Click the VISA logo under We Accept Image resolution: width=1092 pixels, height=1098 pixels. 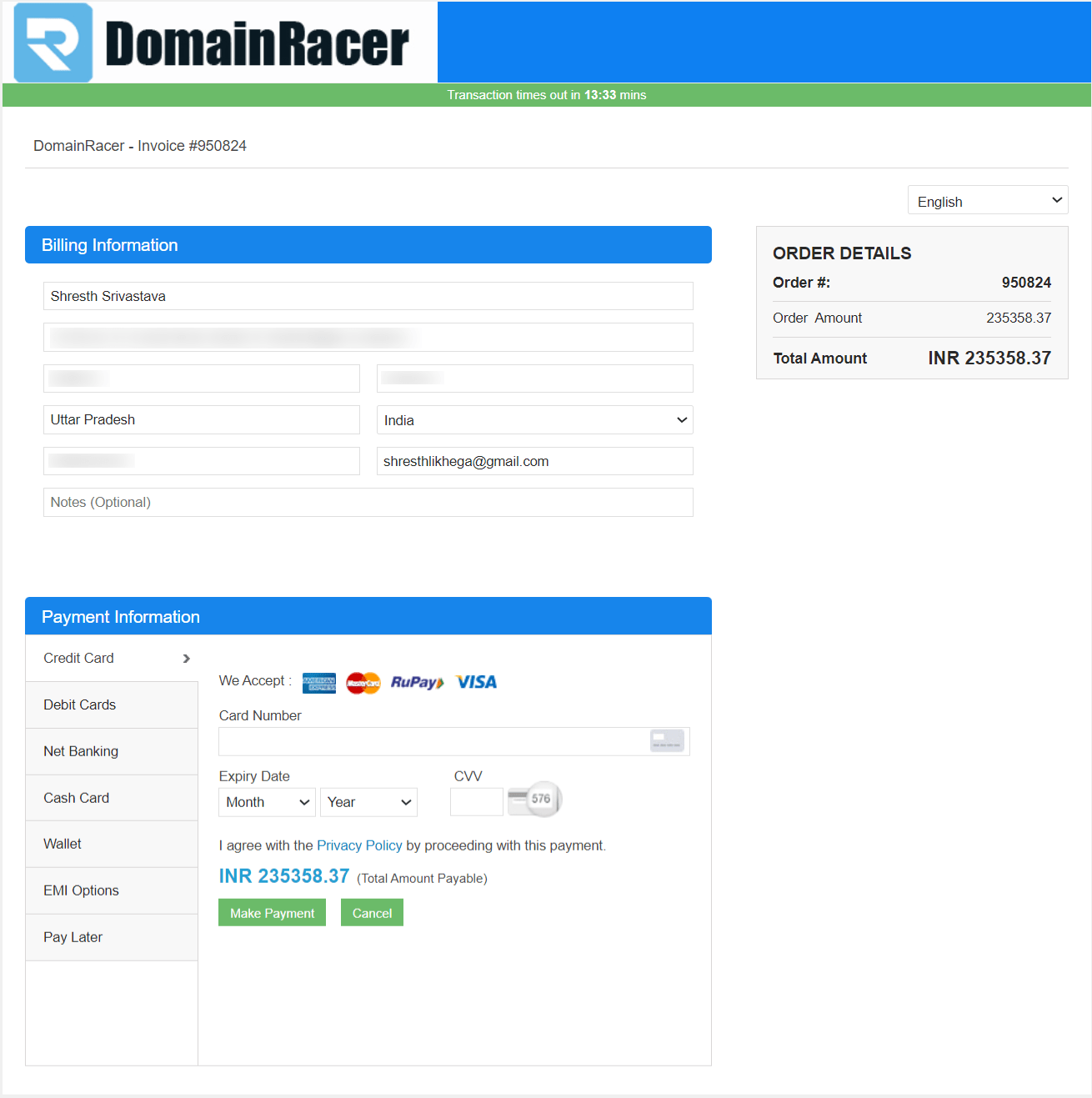[475, 681]
